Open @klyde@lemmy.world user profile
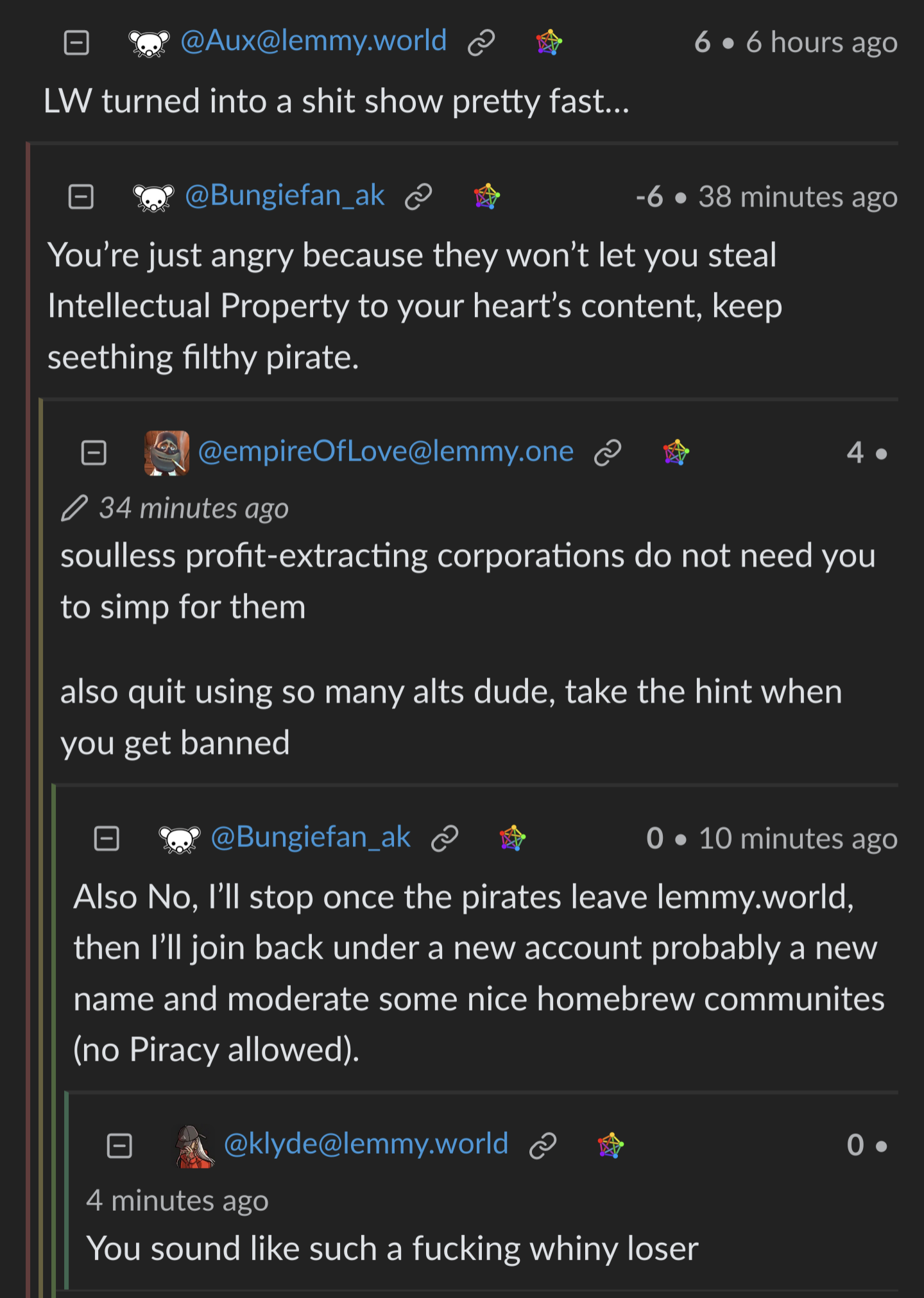 point(366,1144)
